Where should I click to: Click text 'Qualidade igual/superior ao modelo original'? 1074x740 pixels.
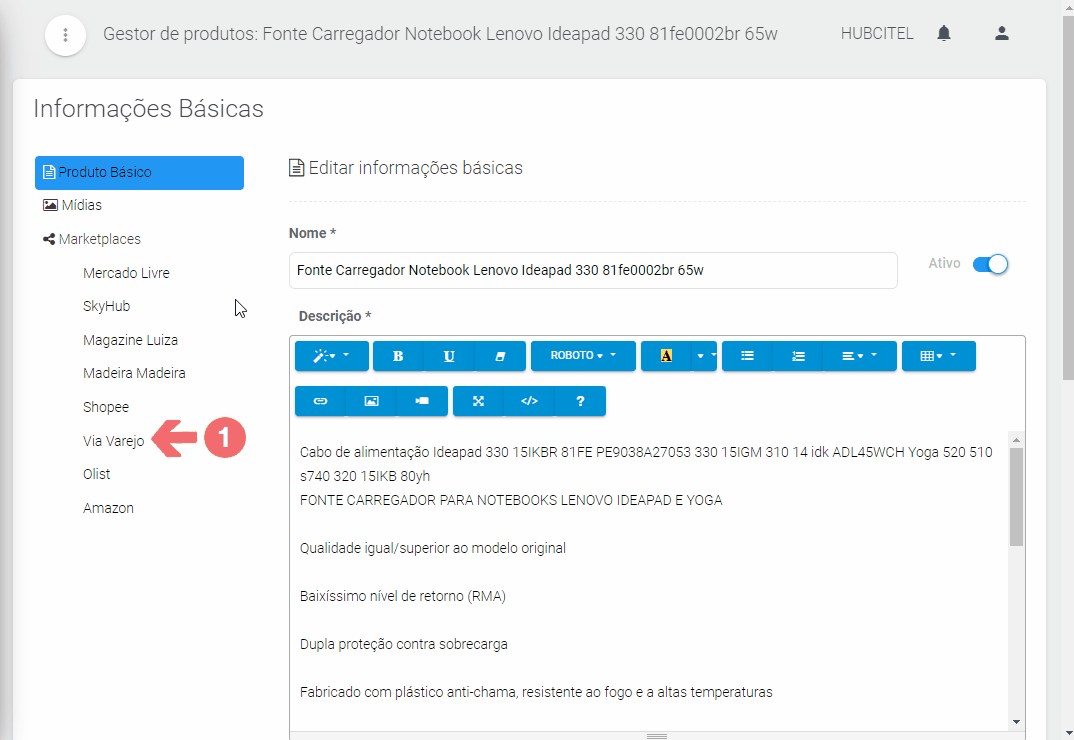click(433, 548)
